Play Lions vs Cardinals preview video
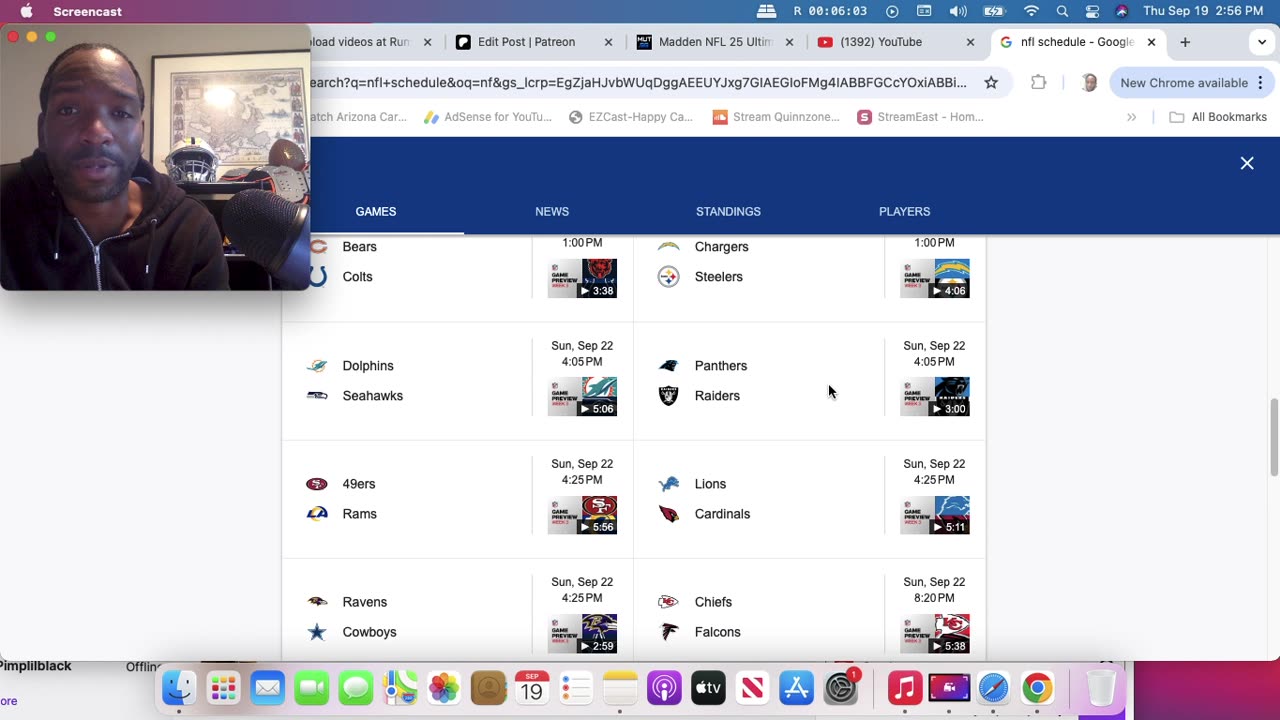 (x=934, y=514)
